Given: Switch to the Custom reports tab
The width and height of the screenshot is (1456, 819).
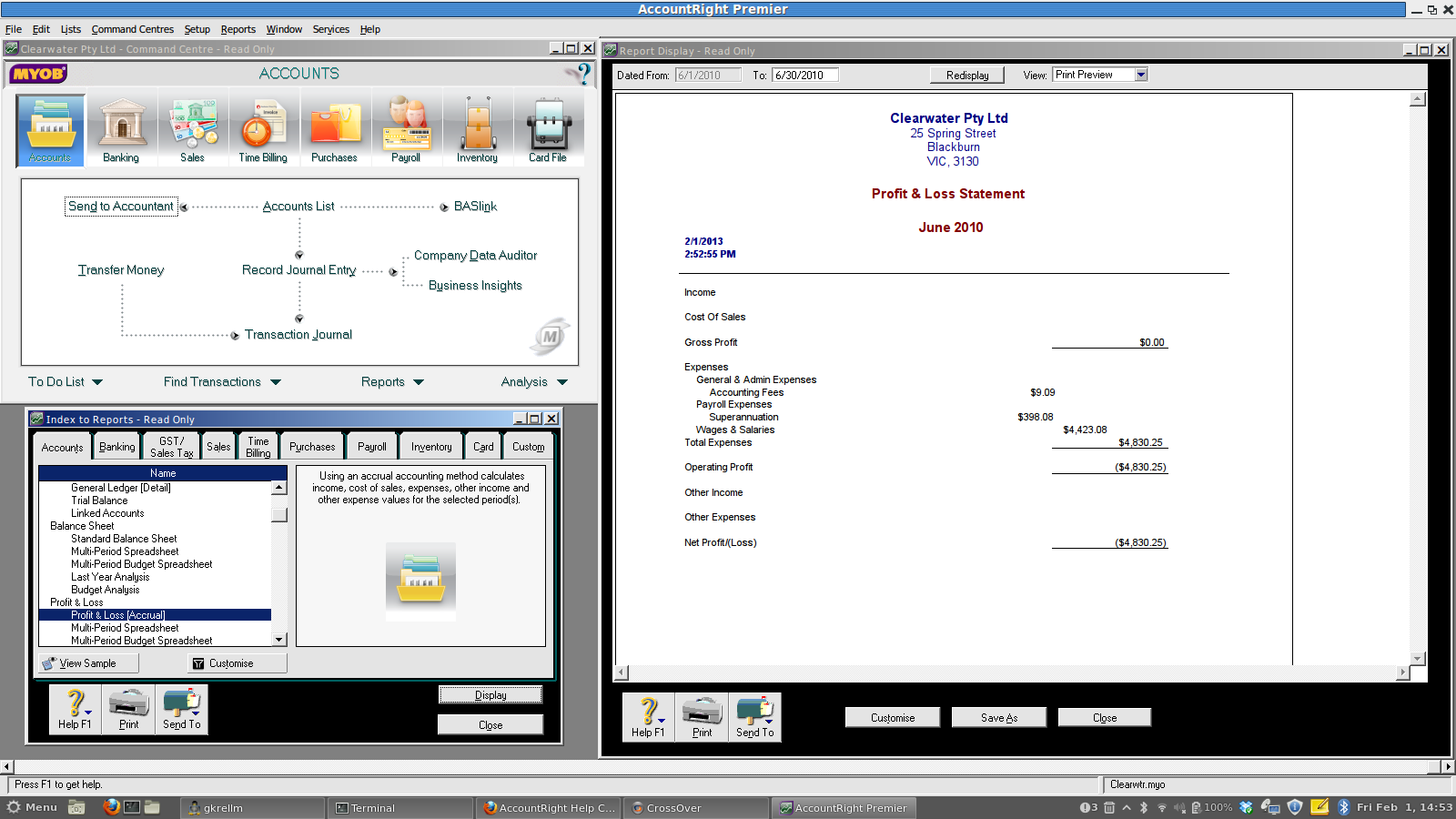Looking at the screenshot, I should point(528,447).
